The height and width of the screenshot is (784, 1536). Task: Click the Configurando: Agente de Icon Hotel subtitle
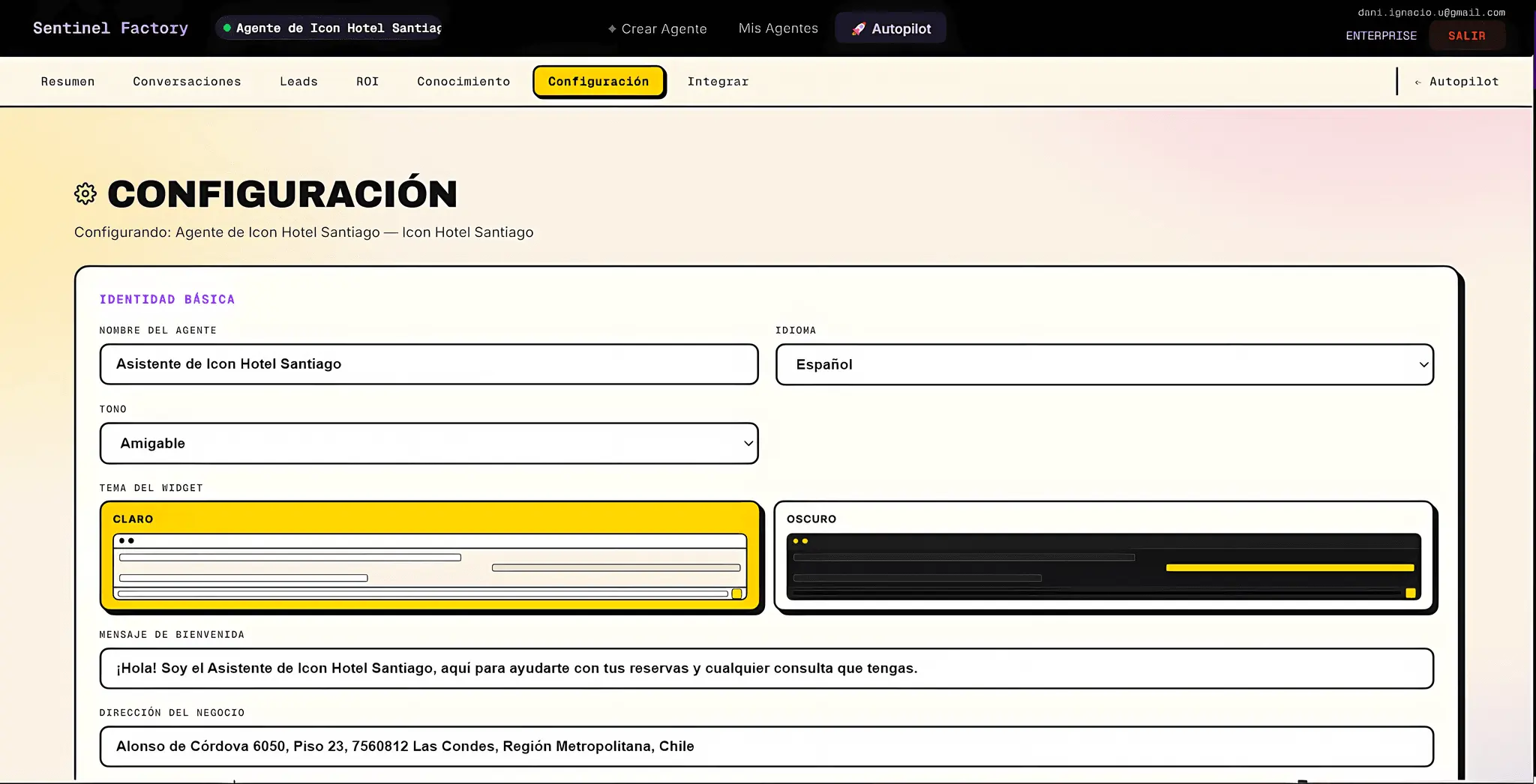pyautogui.click(x=304, y=232)
